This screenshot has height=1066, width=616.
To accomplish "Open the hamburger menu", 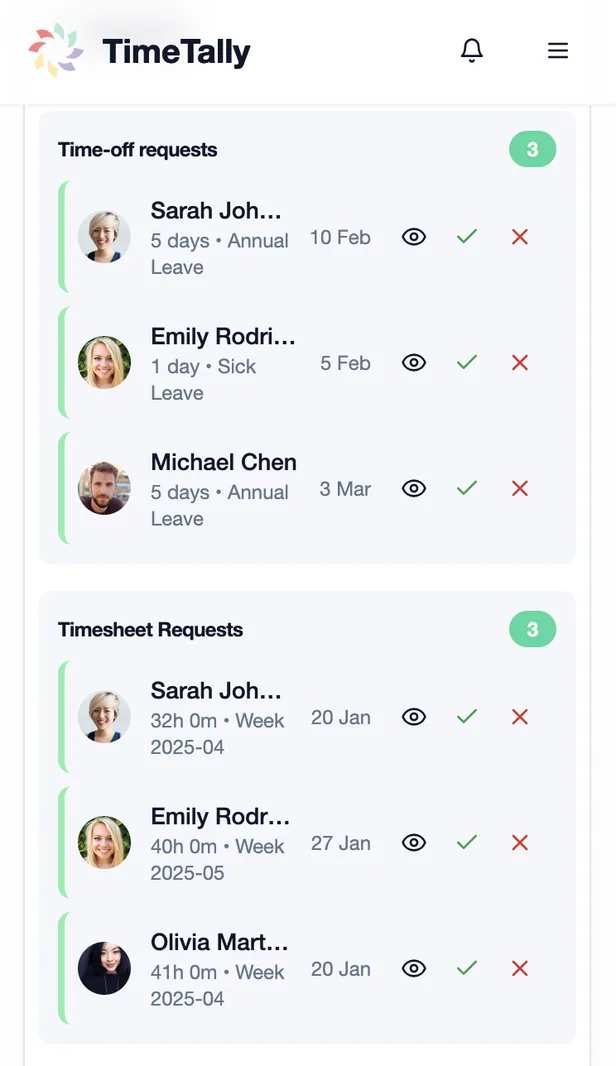I will point(558,51).
